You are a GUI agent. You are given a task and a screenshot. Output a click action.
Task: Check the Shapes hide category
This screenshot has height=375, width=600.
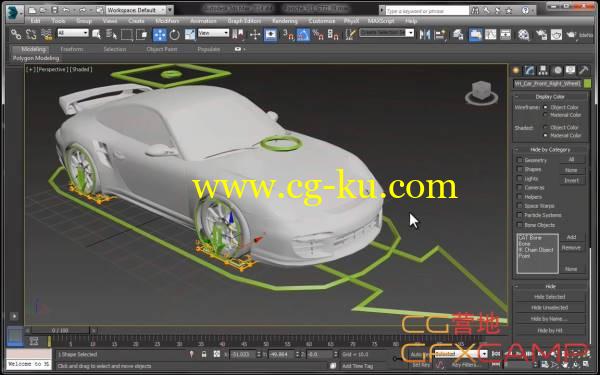(x=520, y=169)
